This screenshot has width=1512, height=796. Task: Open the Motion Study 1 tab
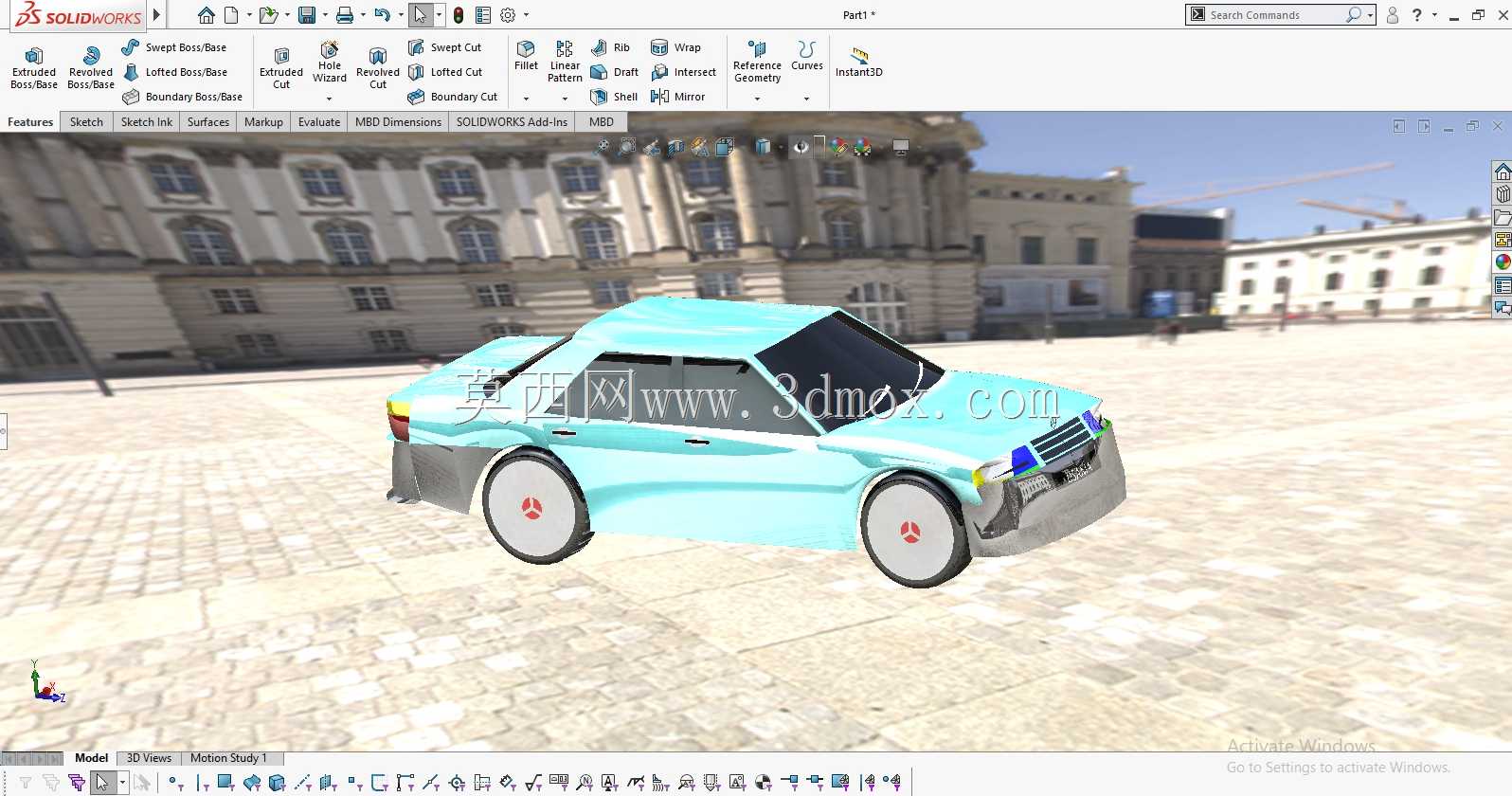228,758
